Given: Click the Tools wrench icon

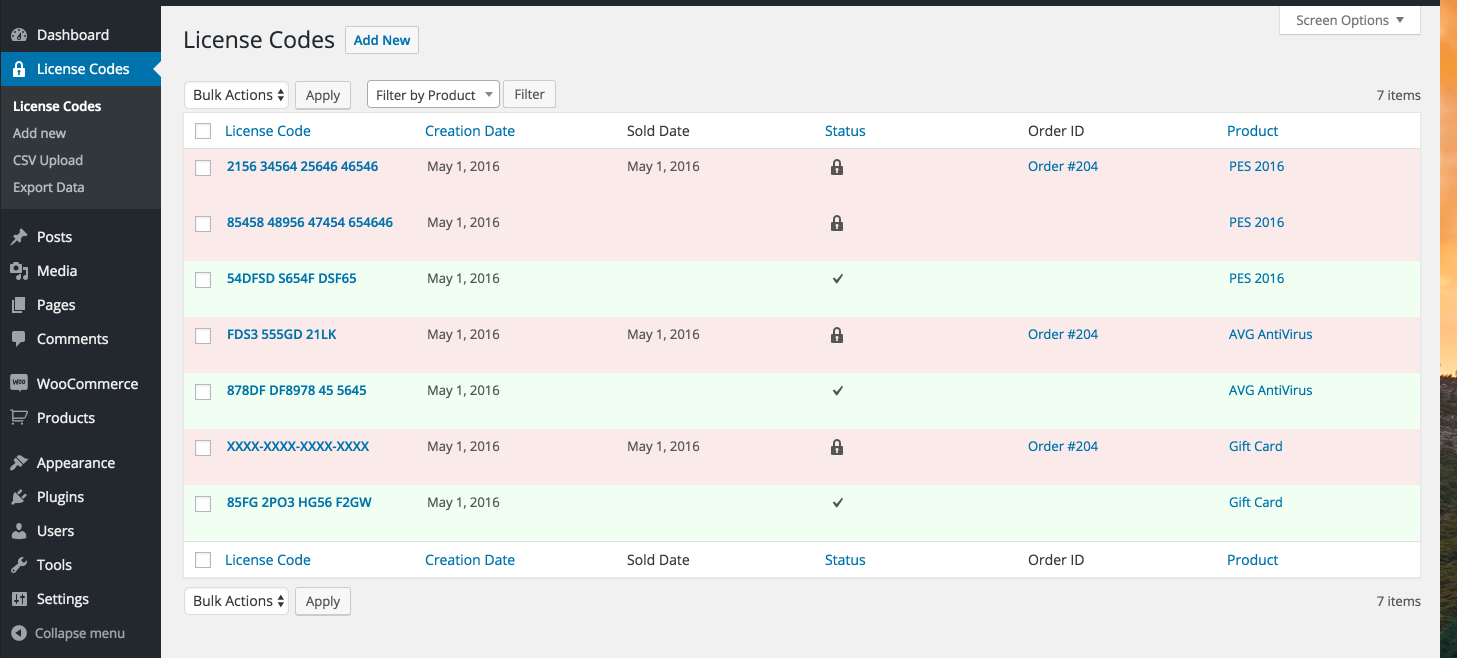Looking at the screenshot, I should click(18, 565).
